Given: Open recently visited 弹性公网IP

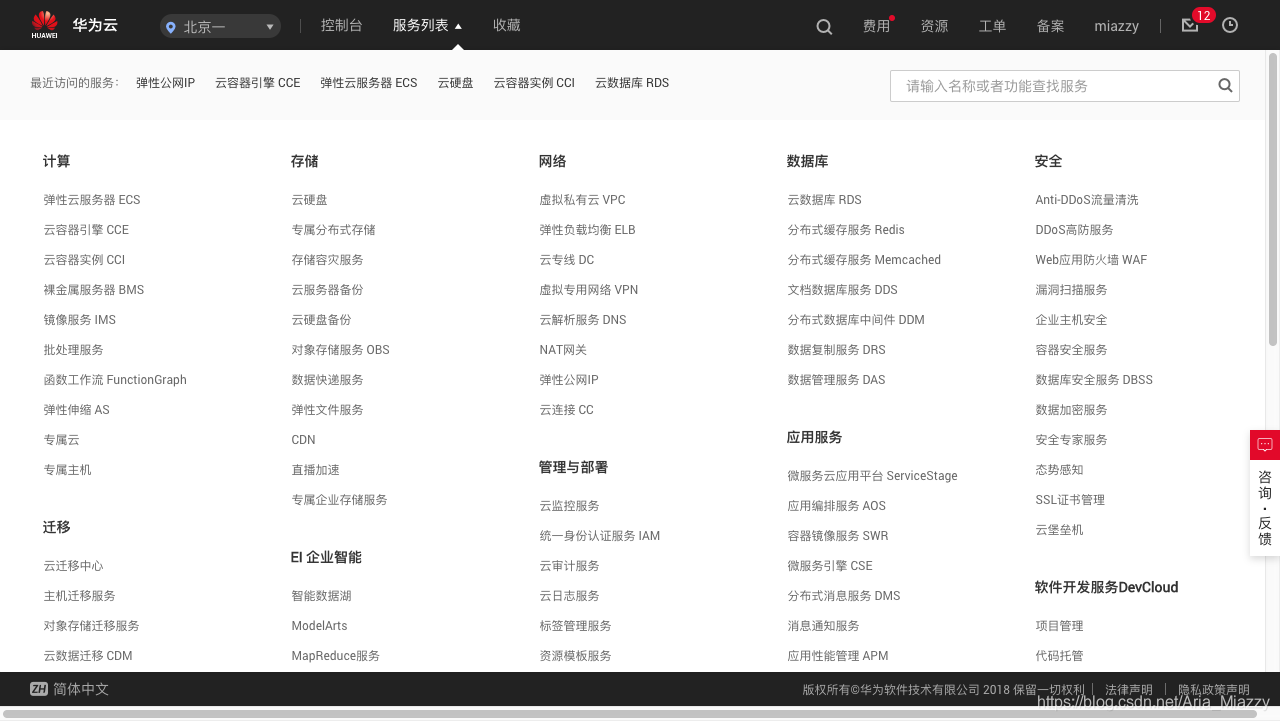Looking at the screenshot, I should 165,83.
